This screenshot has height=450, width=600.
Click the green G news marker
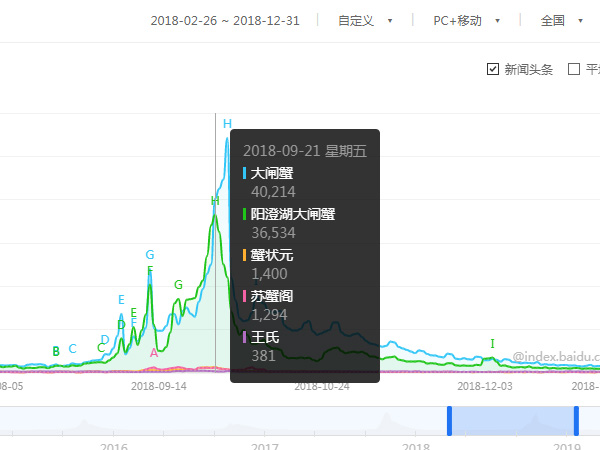coord(178,285)
